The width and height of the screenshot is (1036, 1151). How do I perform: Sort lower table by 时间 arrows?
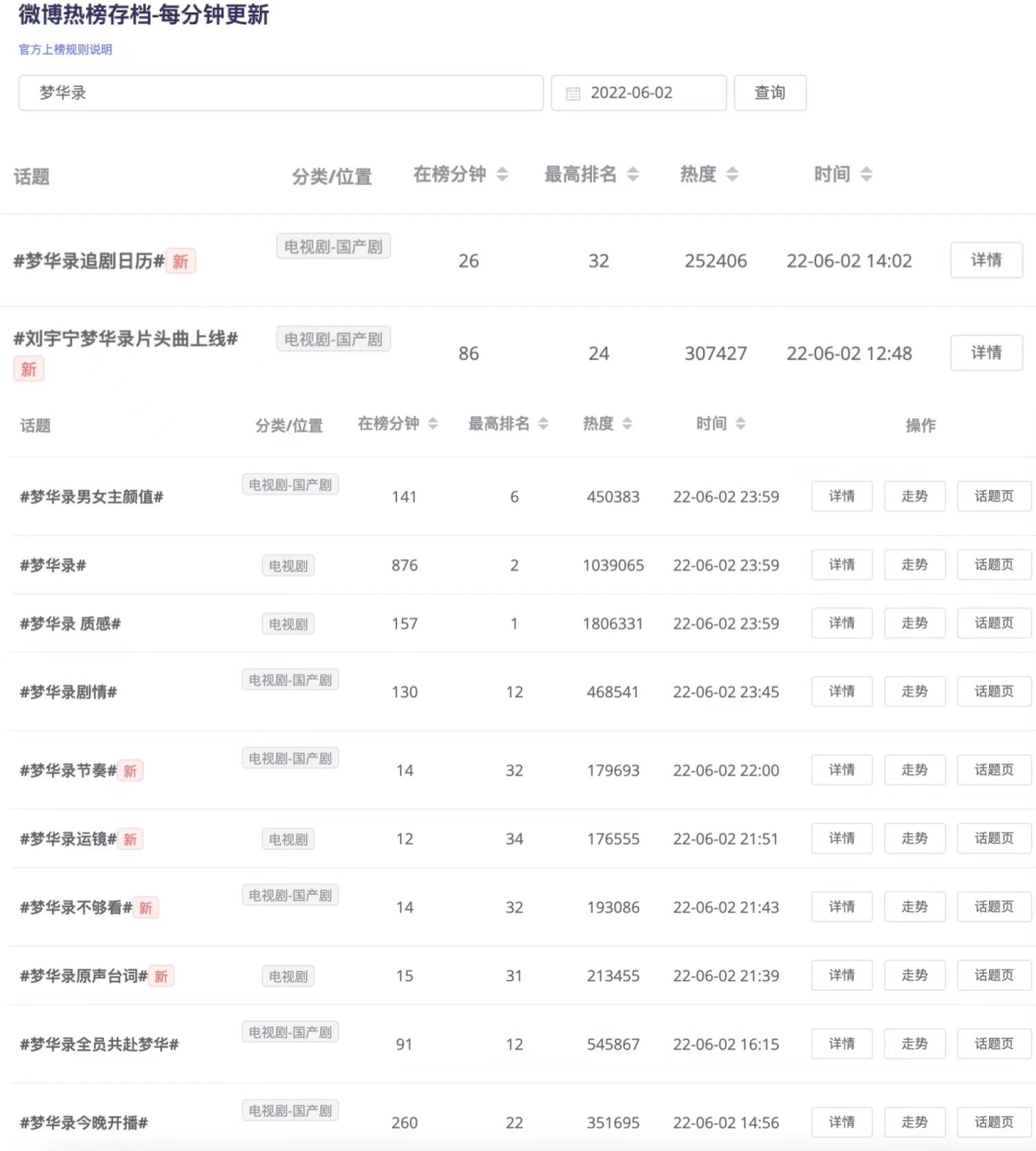click(x=740, y=424)
